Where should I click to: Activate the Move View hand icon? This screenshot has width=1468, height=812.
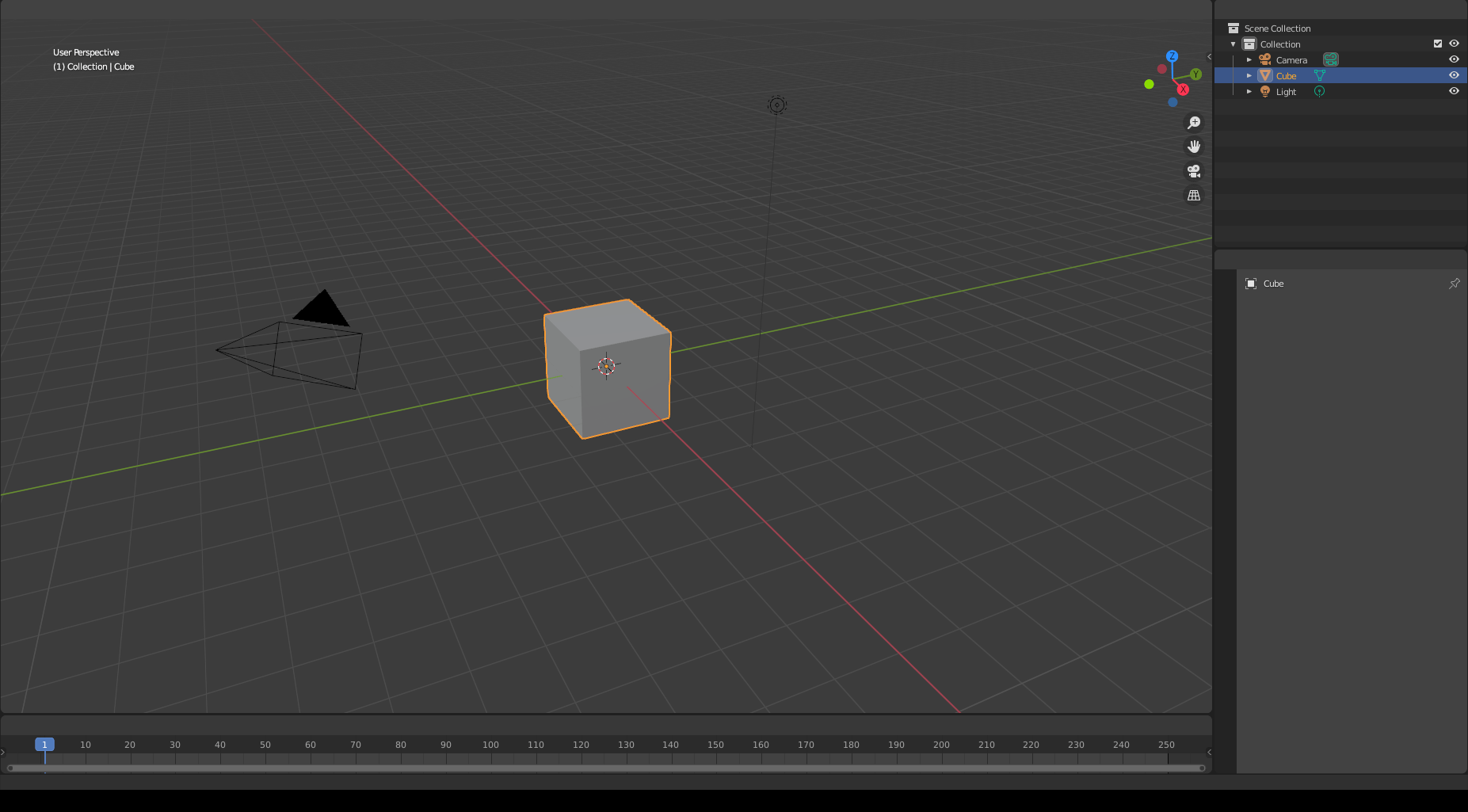point(1194,146)
